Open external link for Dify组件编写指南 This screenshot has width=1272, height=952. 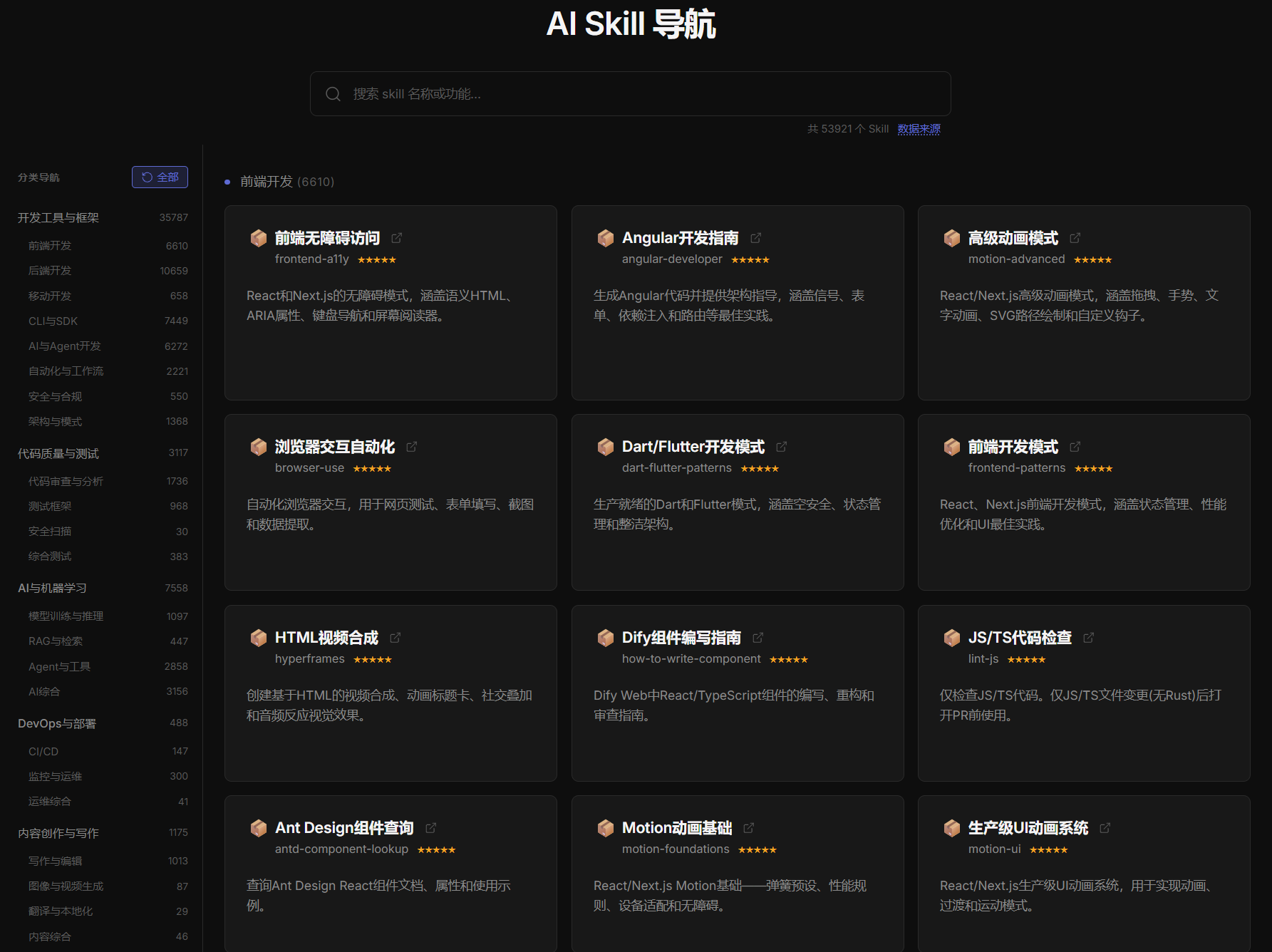pos(758,638)
